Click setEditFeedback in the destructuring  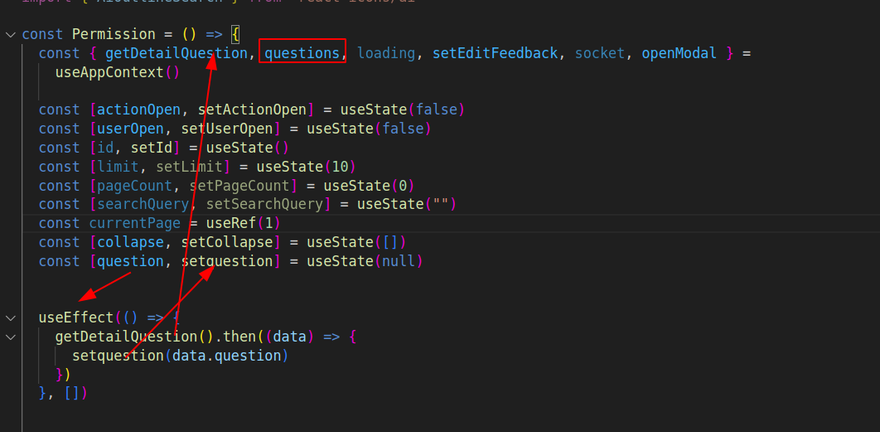(x=495, y=53)
